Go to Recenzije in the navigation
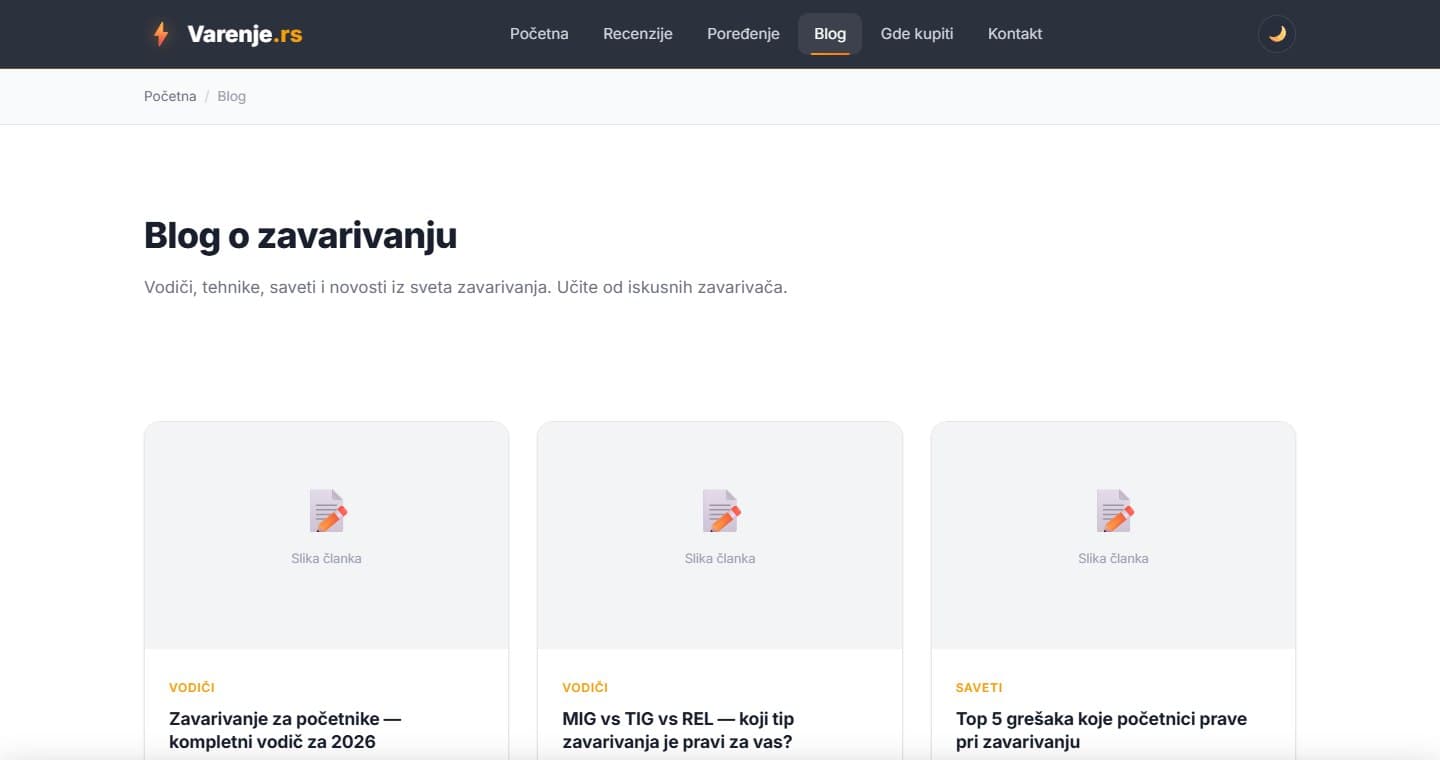Screen dimensions: 1440x760 [x=638, y=34]
